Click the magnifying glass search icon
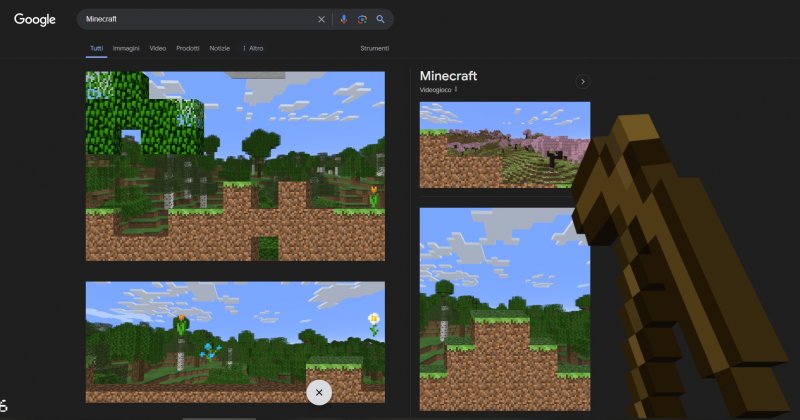This screenshot has width=800, height=420. (381, 19)
